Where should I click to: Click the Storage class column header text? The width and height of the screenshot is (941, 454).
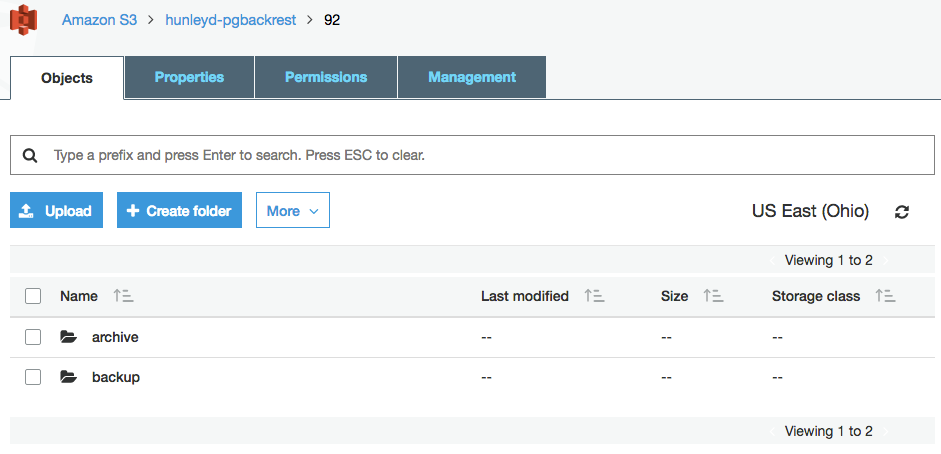point(816,296)
